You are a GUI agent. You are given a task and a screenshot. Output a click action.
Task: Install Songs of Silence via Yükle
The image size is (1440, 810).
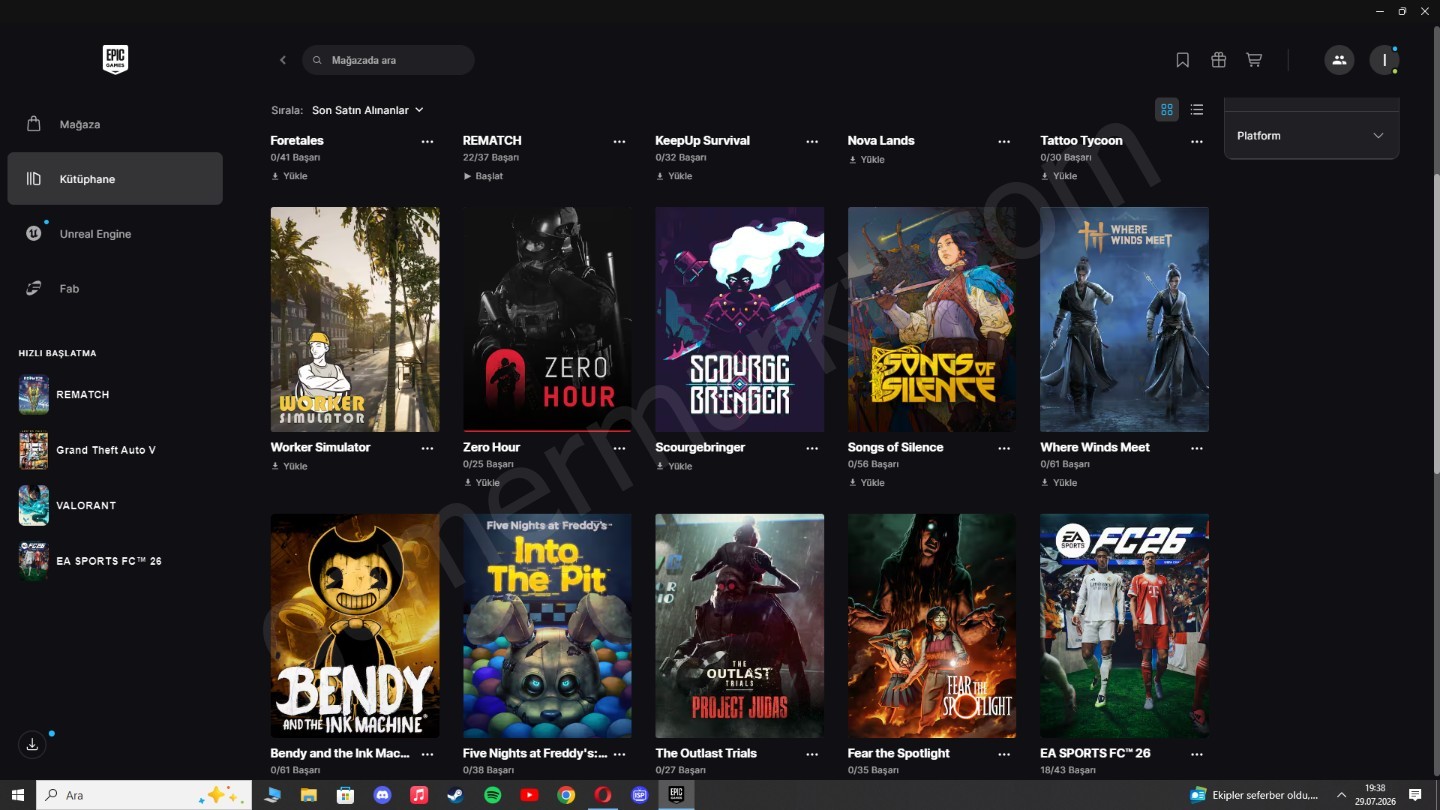(x=866, y=482)
